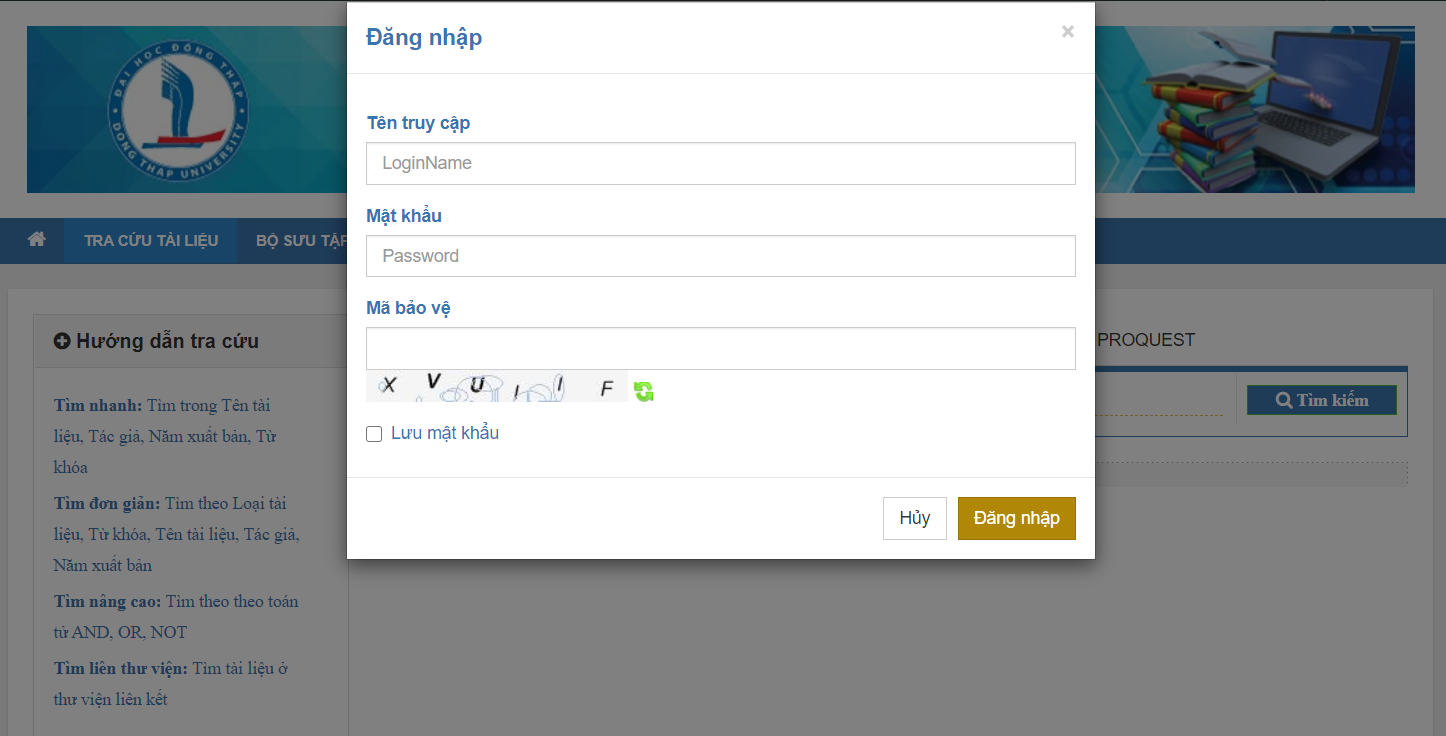Click the Tìm kiếm search button
Image resolution: width=1446 pixels, height=736 pixels.
tap(1321, 401)
